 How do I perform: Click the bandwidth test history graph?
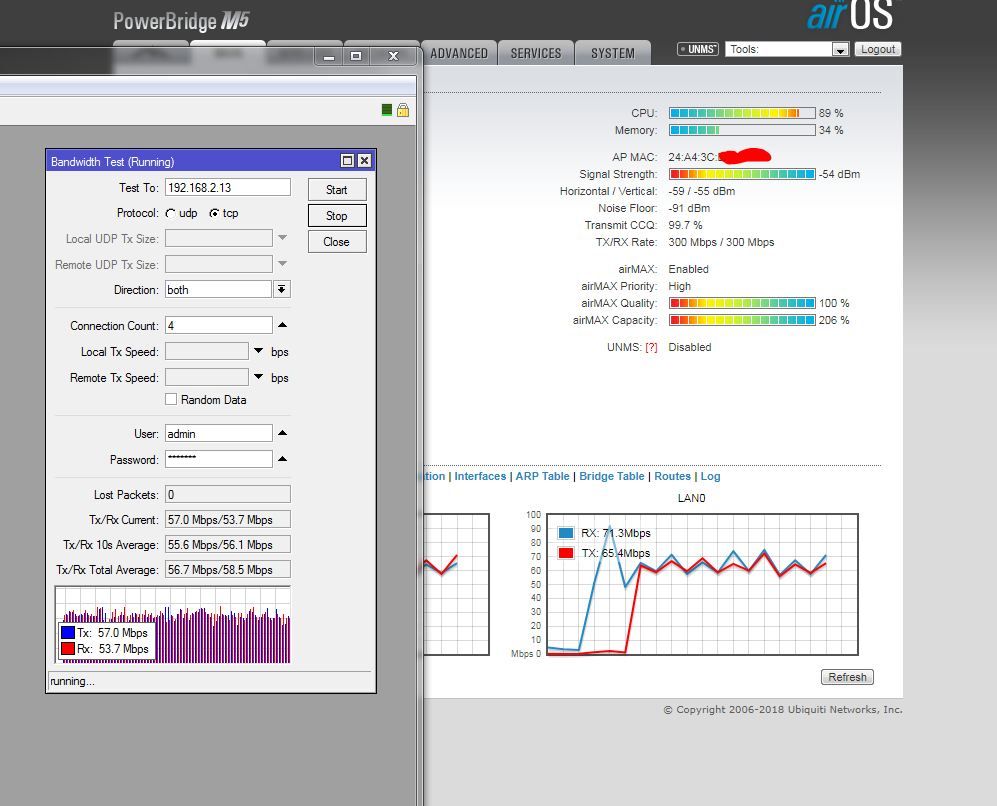[x=173, y=625]
